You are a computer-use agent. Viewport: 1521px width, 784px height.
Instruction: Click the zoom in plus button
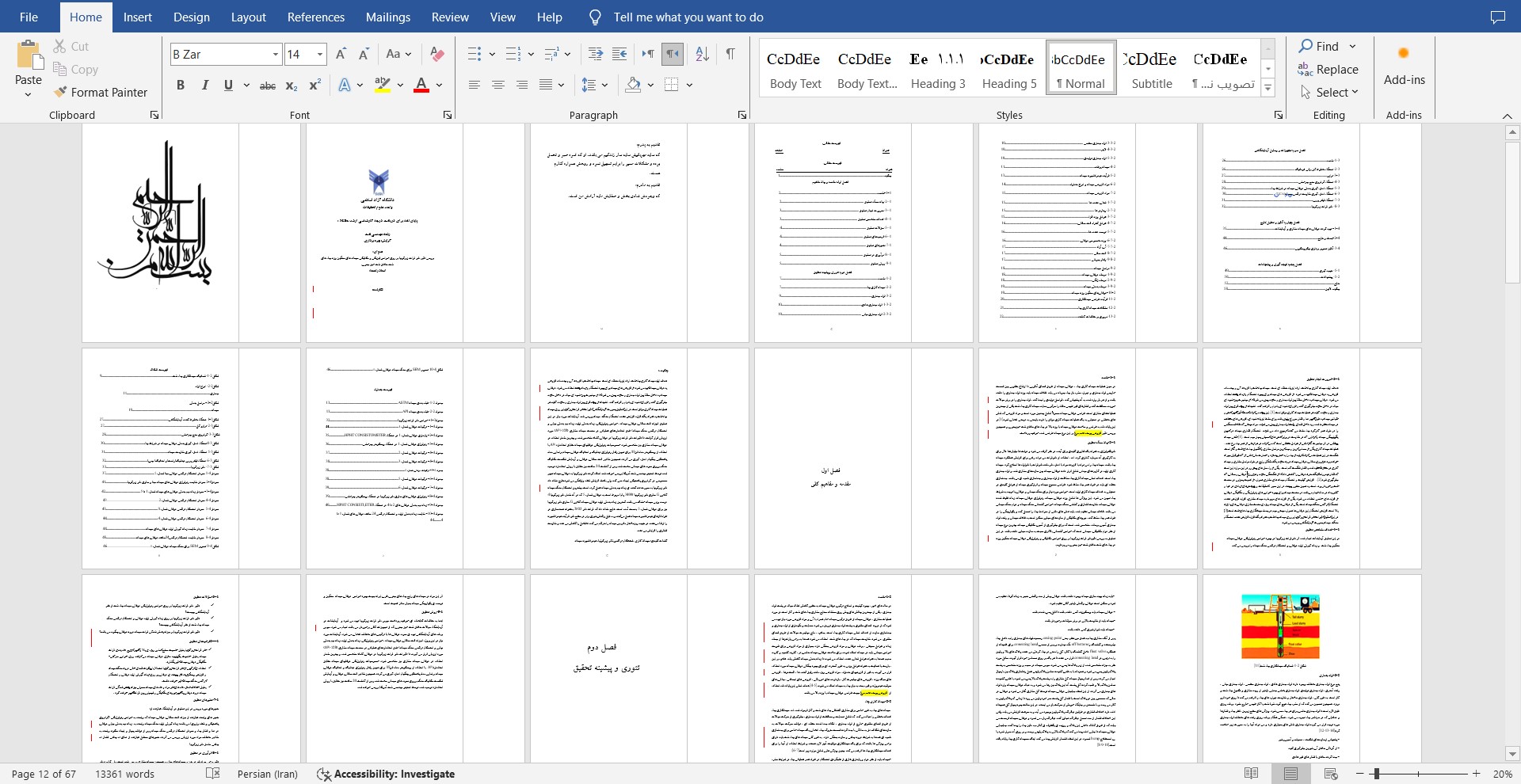[1477, 774]
